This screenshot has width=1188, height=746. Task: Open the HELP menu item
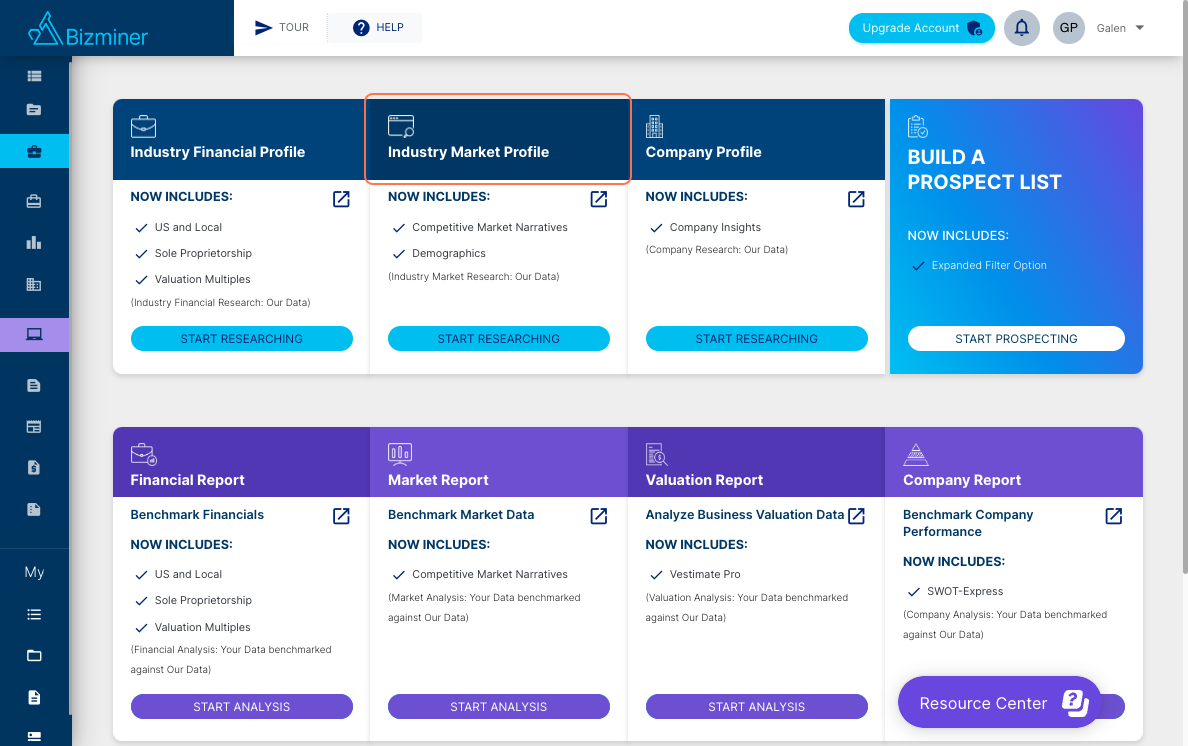point(377,27)
